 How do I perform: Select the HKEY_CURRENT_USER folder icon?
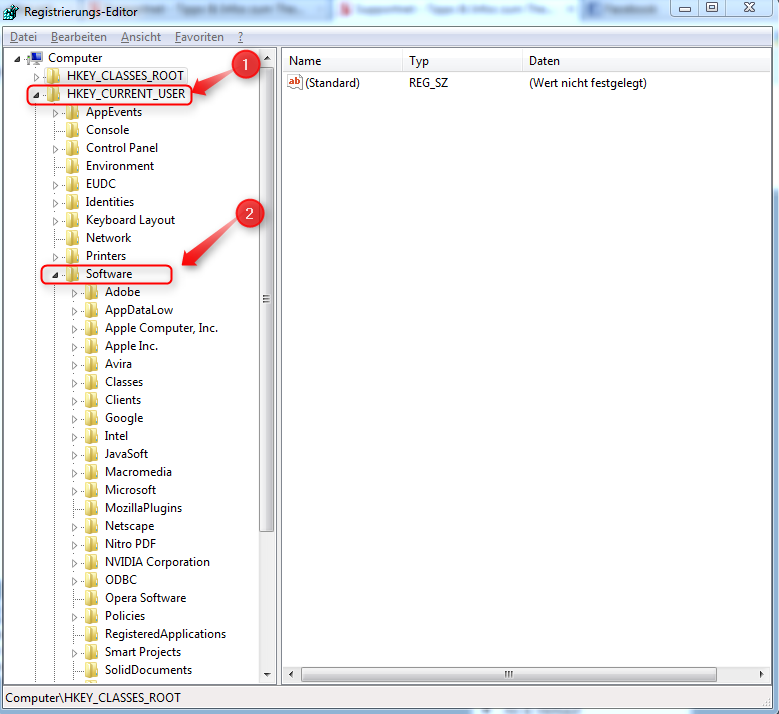pyautogui.click(x=53, y=94)
